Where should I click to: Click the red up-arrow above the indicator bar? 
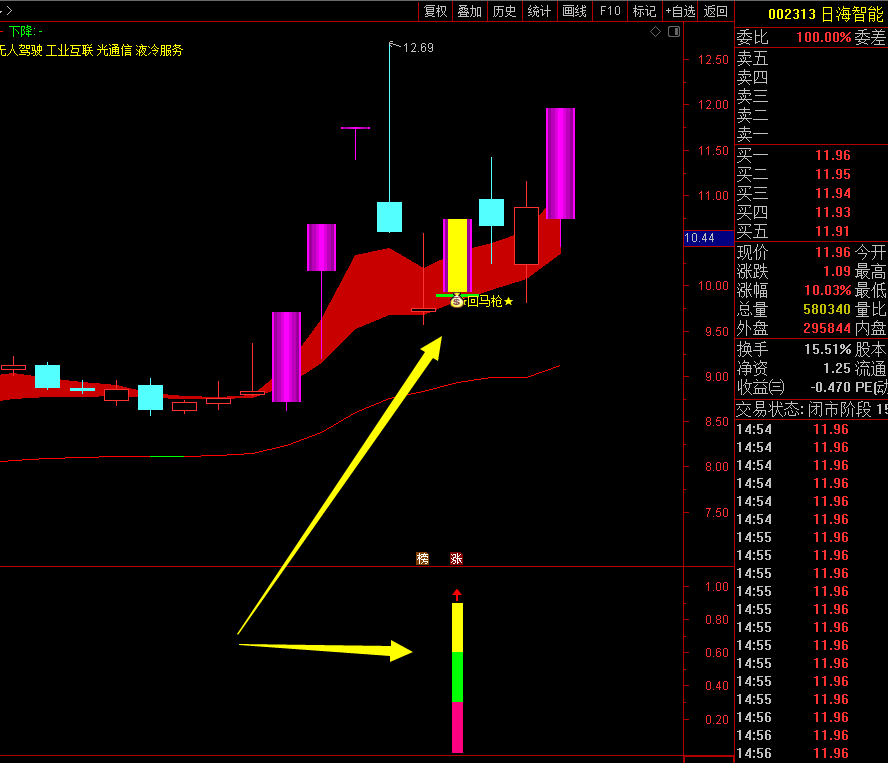[457, 595]
